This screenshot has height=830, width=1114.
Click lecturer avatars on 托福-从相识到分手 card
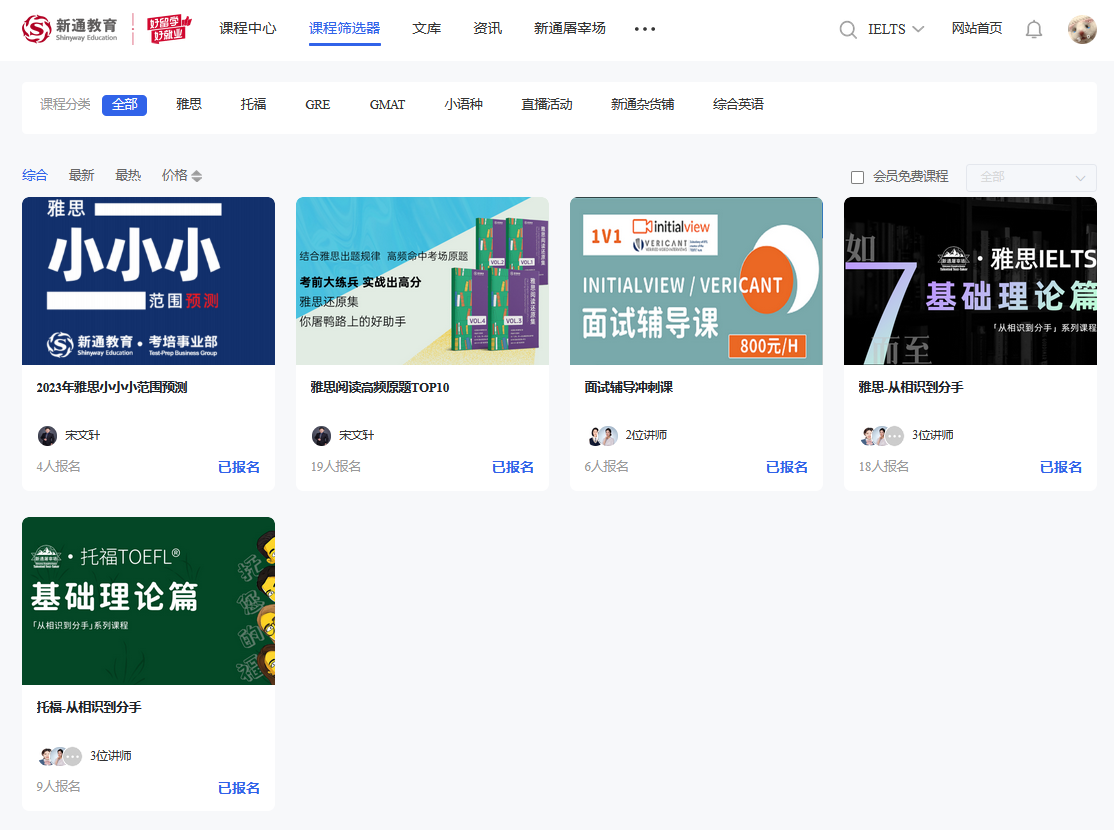(60, 756)
